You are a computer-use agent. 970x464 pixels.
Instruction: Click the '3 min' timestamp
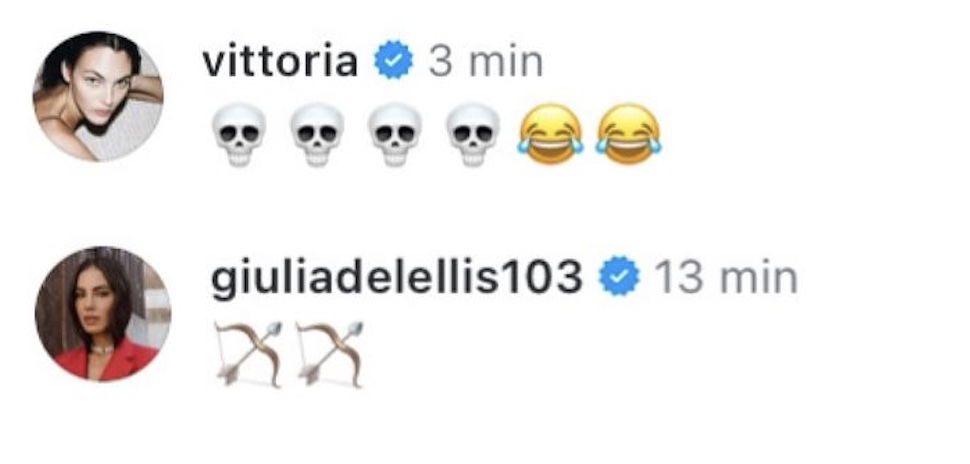[x=486, y=61]
